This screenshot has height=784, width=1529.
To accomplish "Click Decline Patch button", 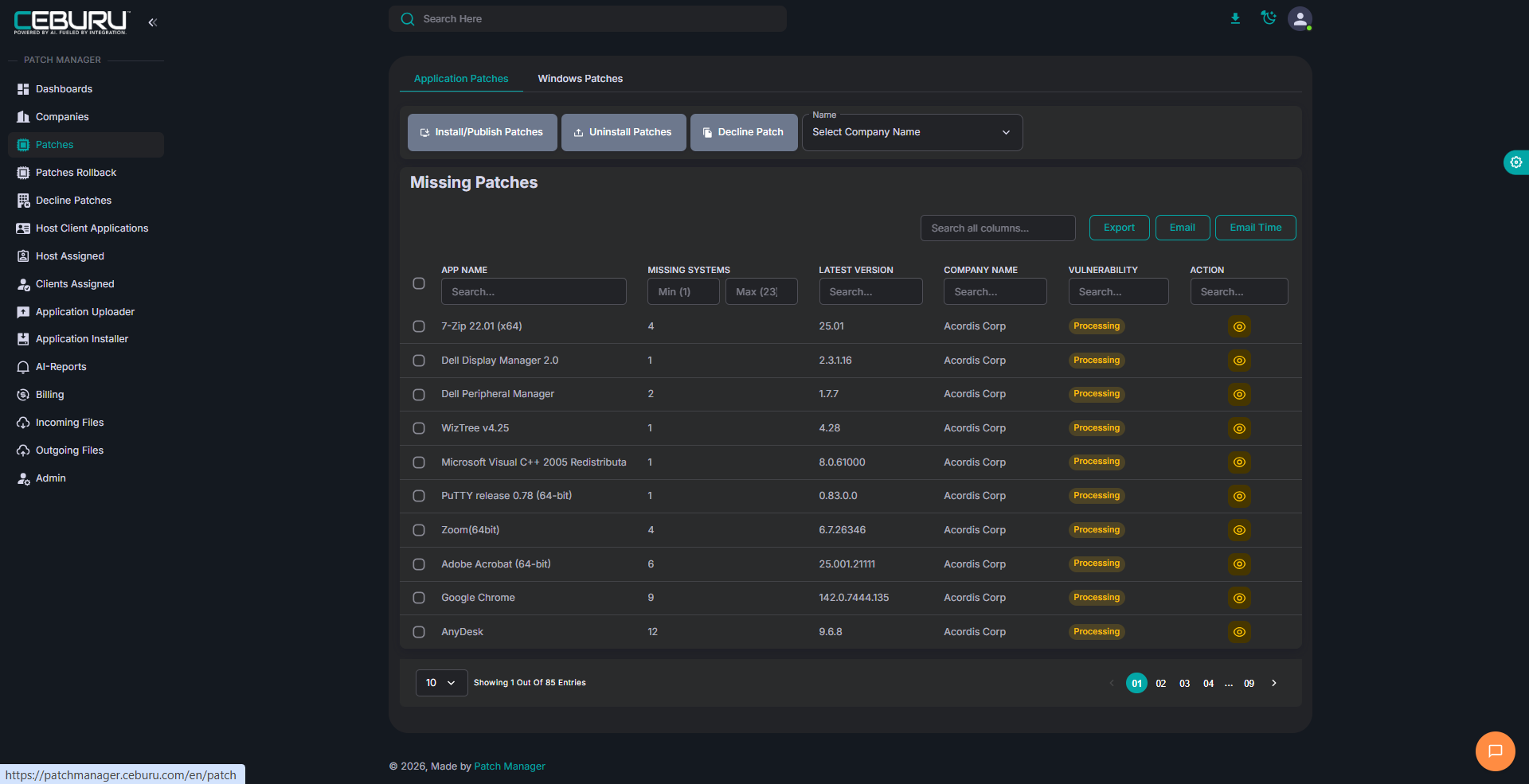I will pos(744,132).
